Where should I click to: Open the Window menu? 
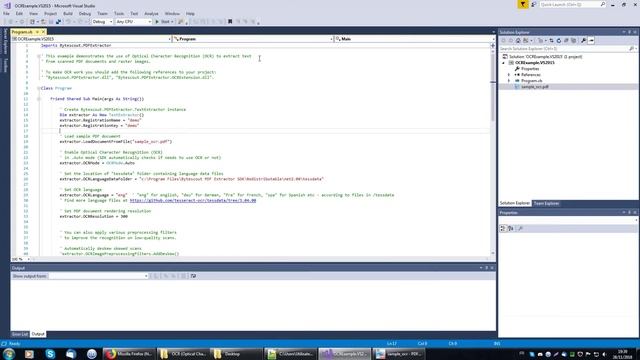[172, 13]
